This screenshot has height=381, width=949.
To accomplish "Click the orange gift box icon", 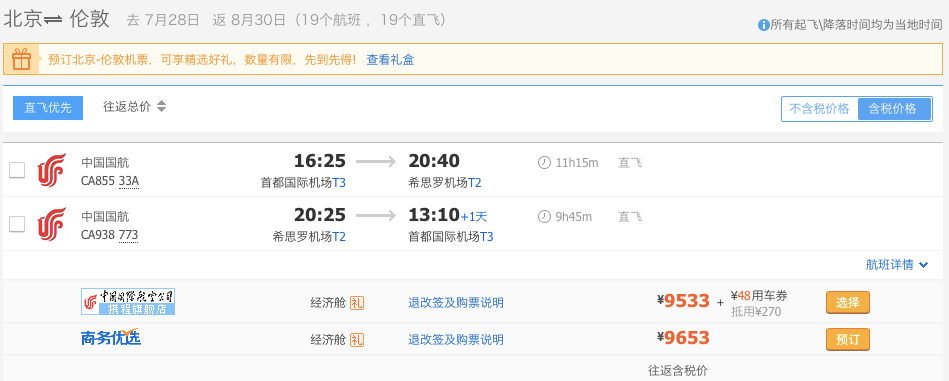I will [x=21, y=59].
